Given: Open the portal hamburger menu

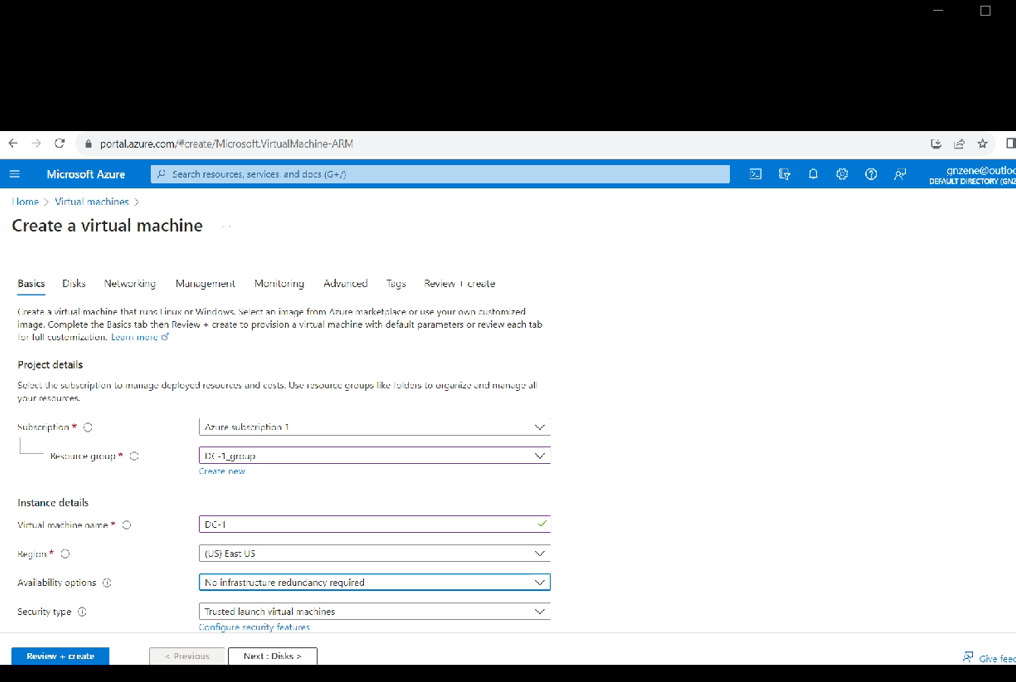Looking at the screenshot, I should pyautogui.click(x=14, y=174).
